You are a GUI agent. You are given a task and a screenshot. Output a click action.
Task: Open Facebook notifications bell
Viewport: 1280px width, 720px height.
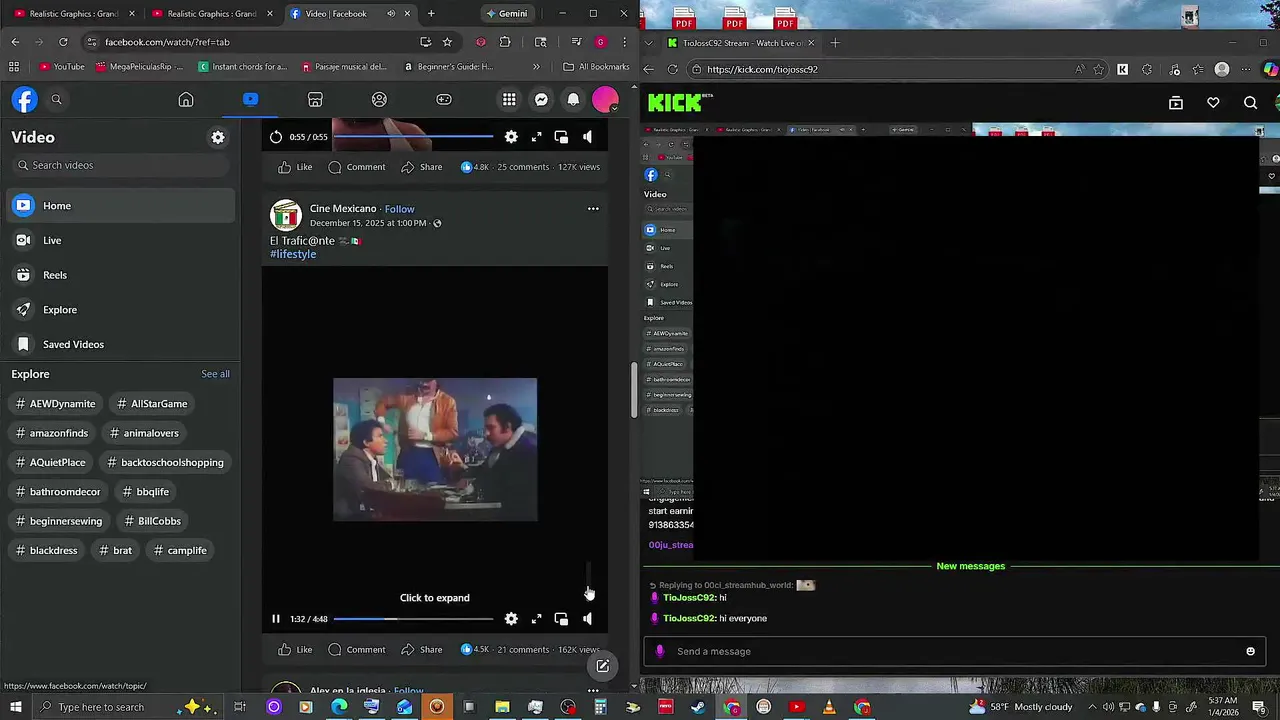pos(573,99)
